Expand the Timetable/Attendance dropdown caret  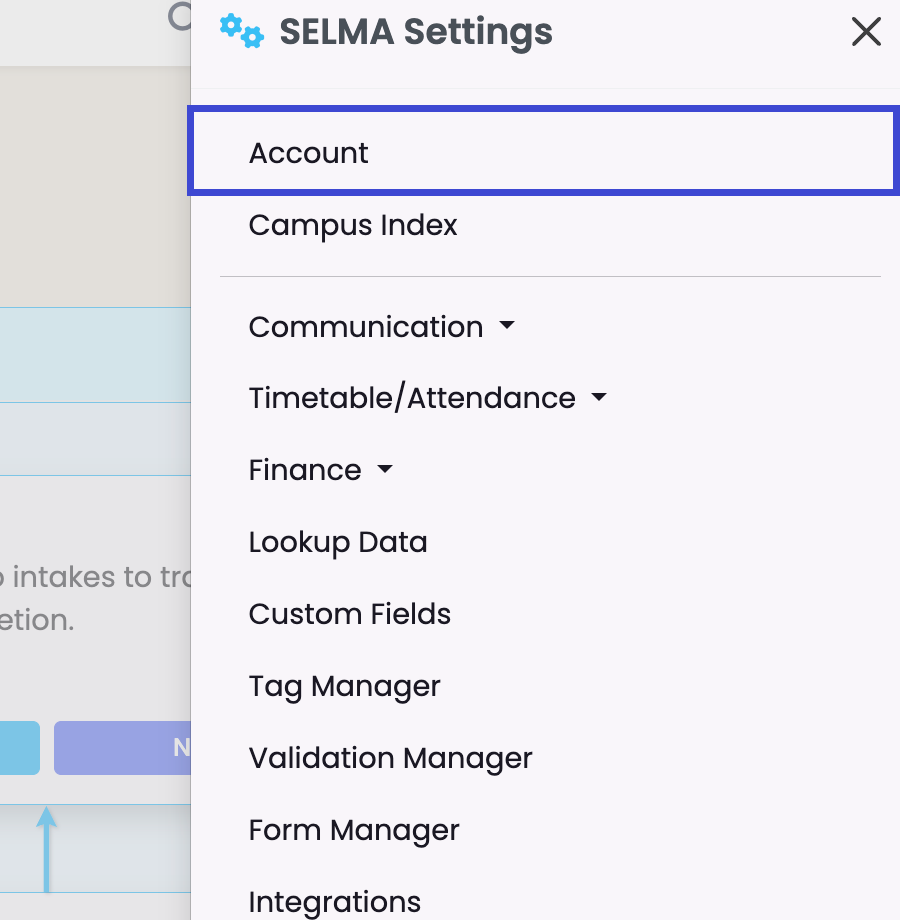click(599, 398)
